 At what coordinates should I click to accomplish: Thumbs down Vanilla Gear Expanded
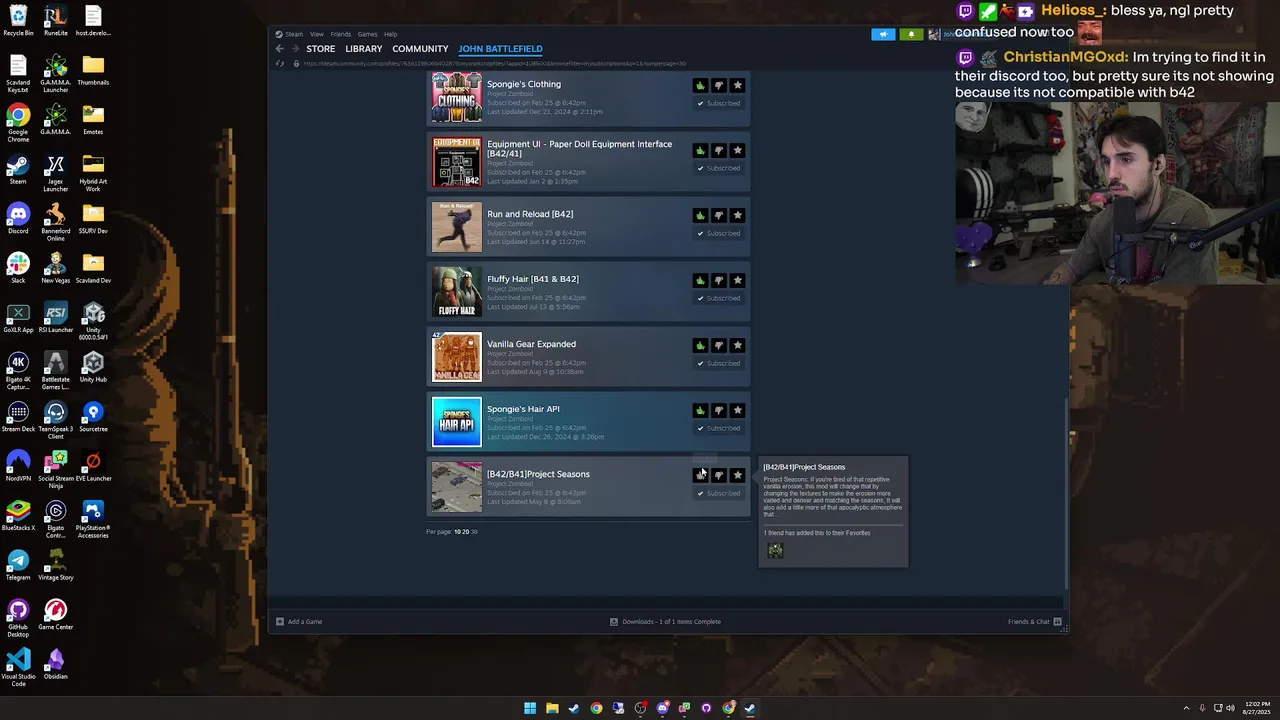(718, 345)
